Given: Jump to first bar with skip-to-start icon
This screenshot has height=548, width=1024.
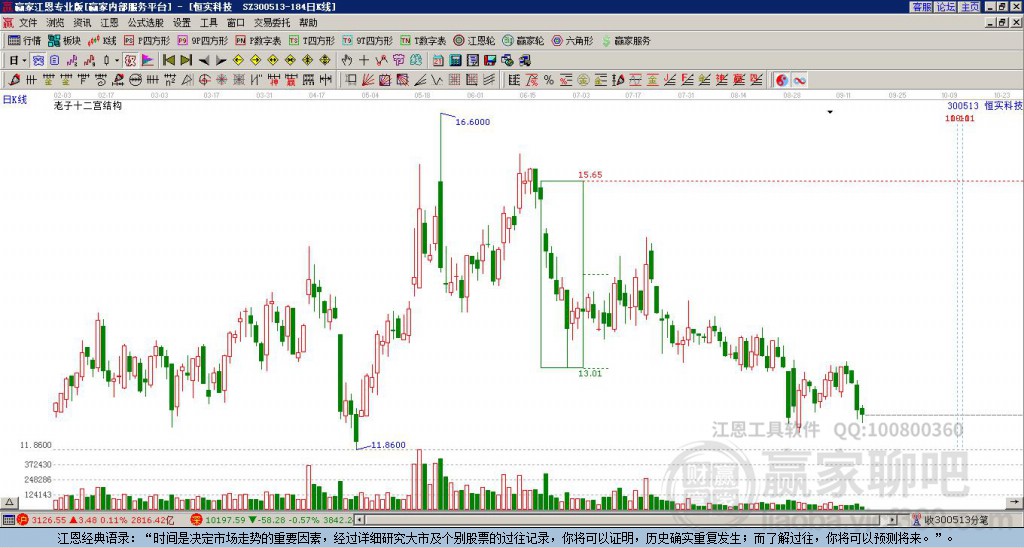Looking at the screenshot, I should point(168,60).
